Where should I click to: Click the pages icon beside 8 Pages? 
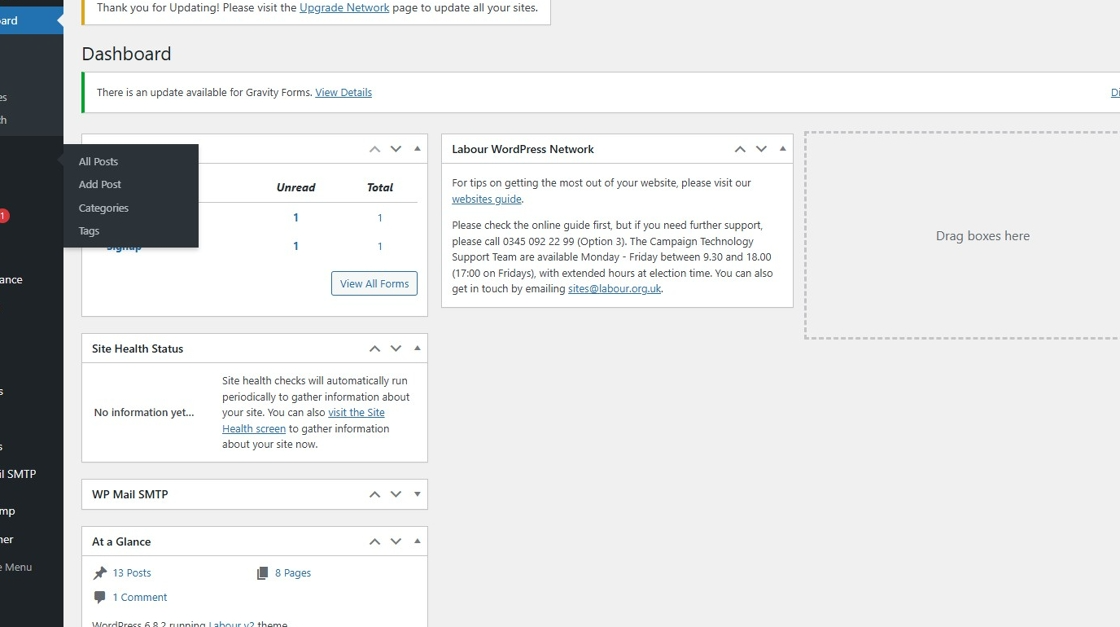262,573
